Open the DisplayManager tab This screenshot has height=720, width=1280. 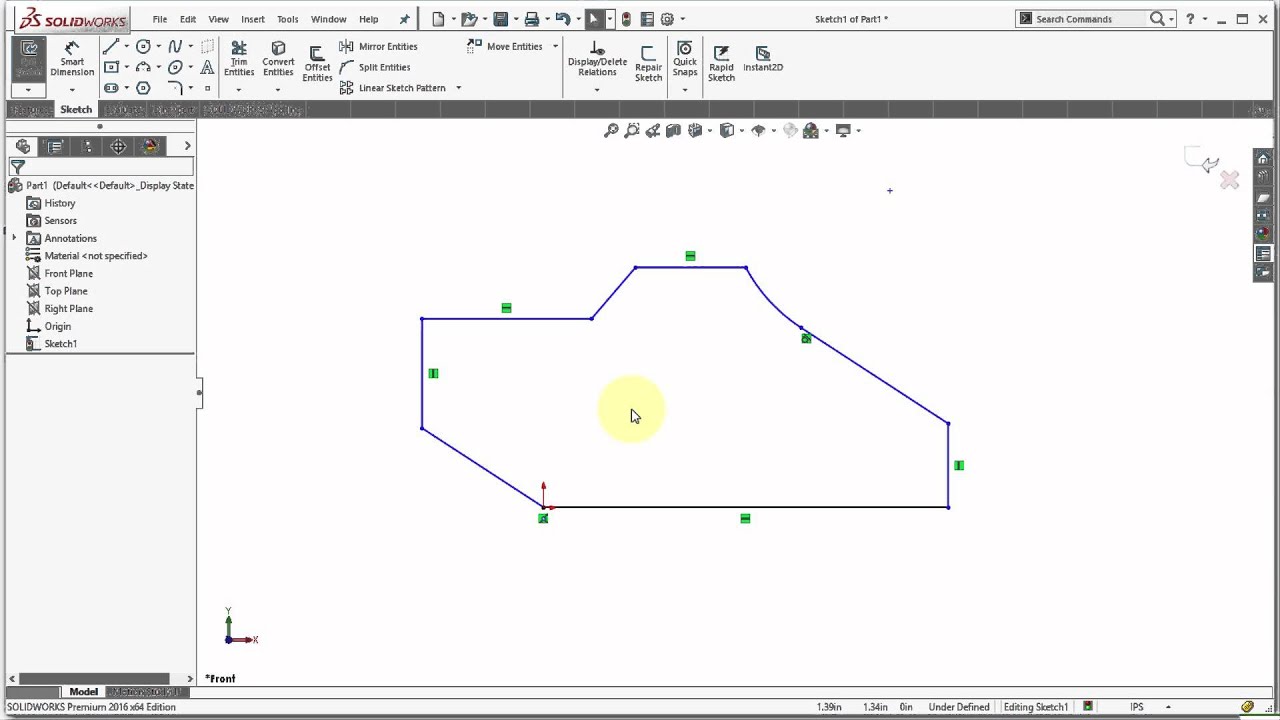[x=151, y=146]
